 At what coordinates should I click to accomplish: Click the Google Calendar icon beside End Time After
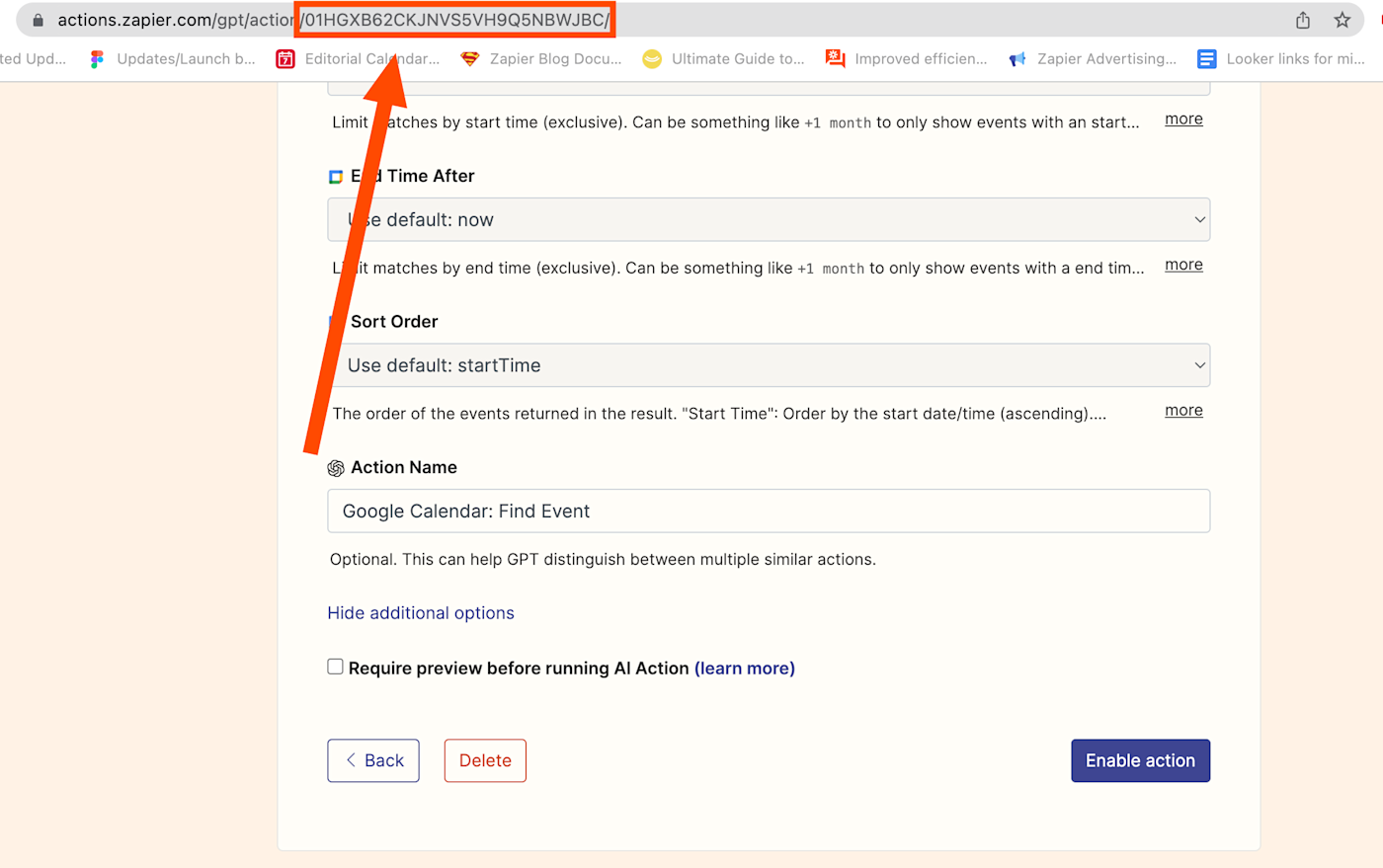click(336, 177)
